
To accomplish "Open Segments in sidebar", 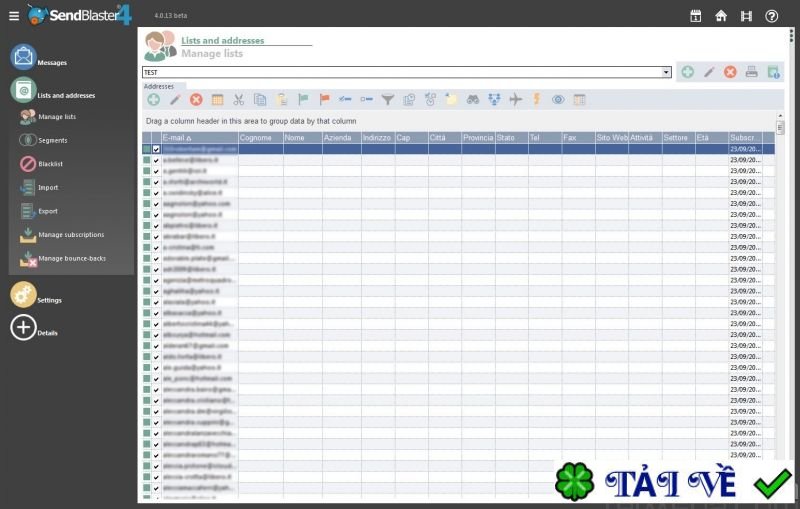I will click(x=43, y=140).
